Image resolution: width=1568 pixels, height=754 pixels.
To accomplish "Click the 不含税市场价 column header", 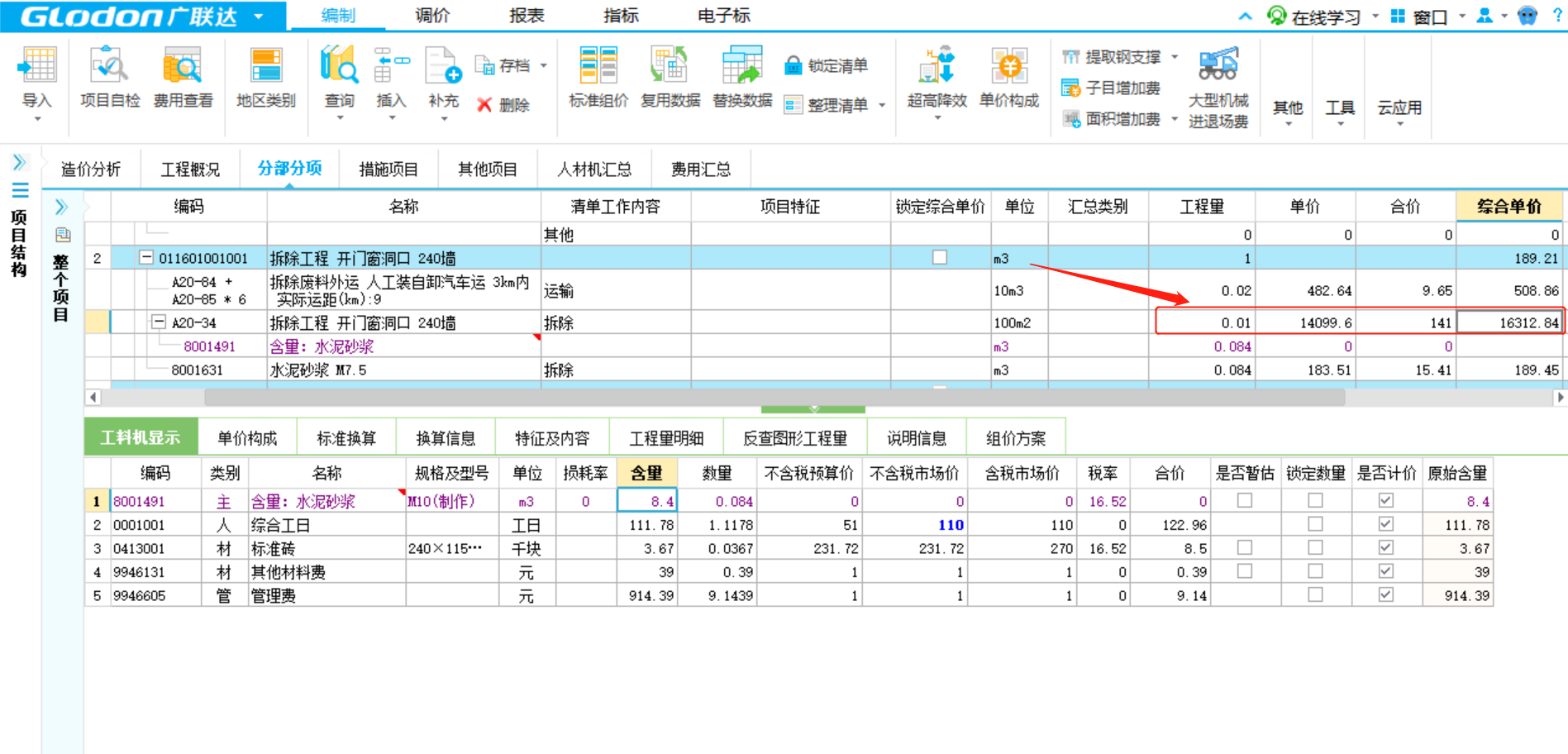I will click(914, 473).
